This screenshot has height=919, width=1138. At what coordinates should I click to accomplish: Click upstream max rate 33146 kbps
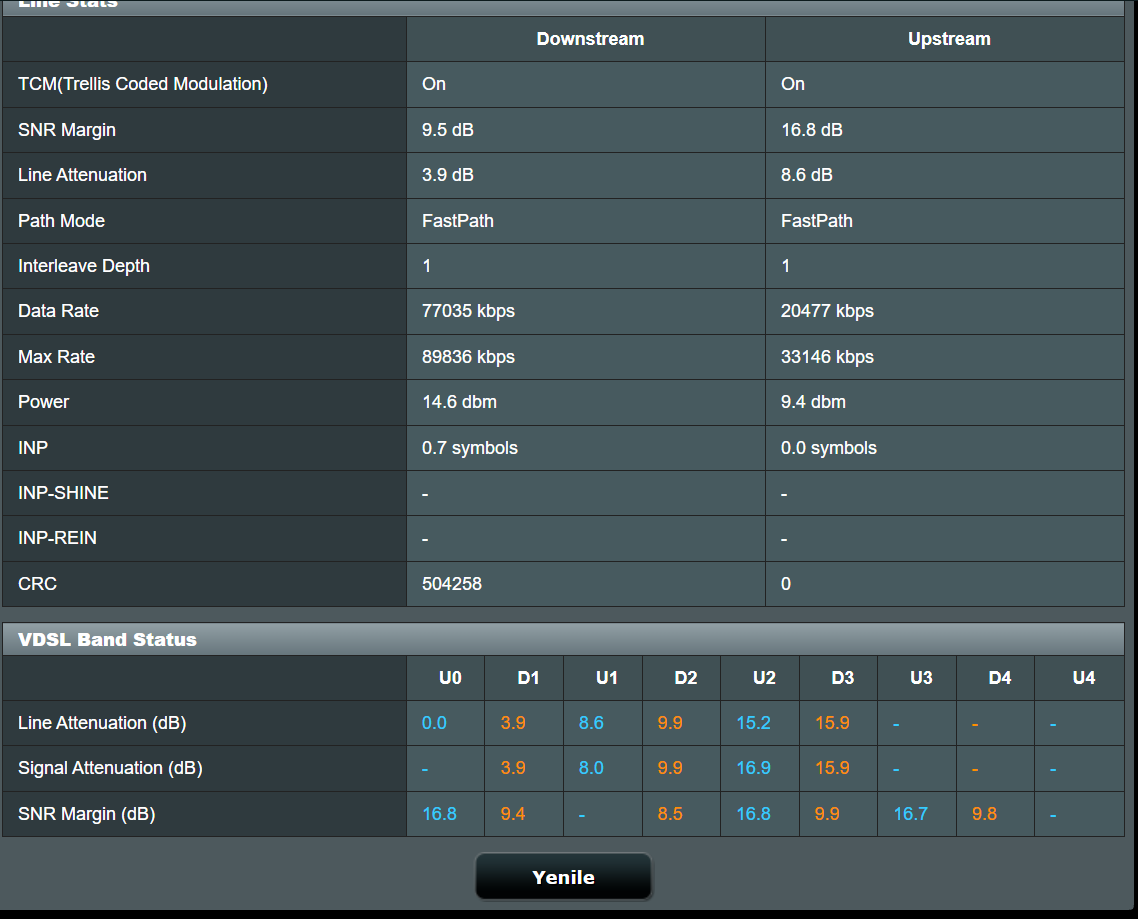coord(827,356)
